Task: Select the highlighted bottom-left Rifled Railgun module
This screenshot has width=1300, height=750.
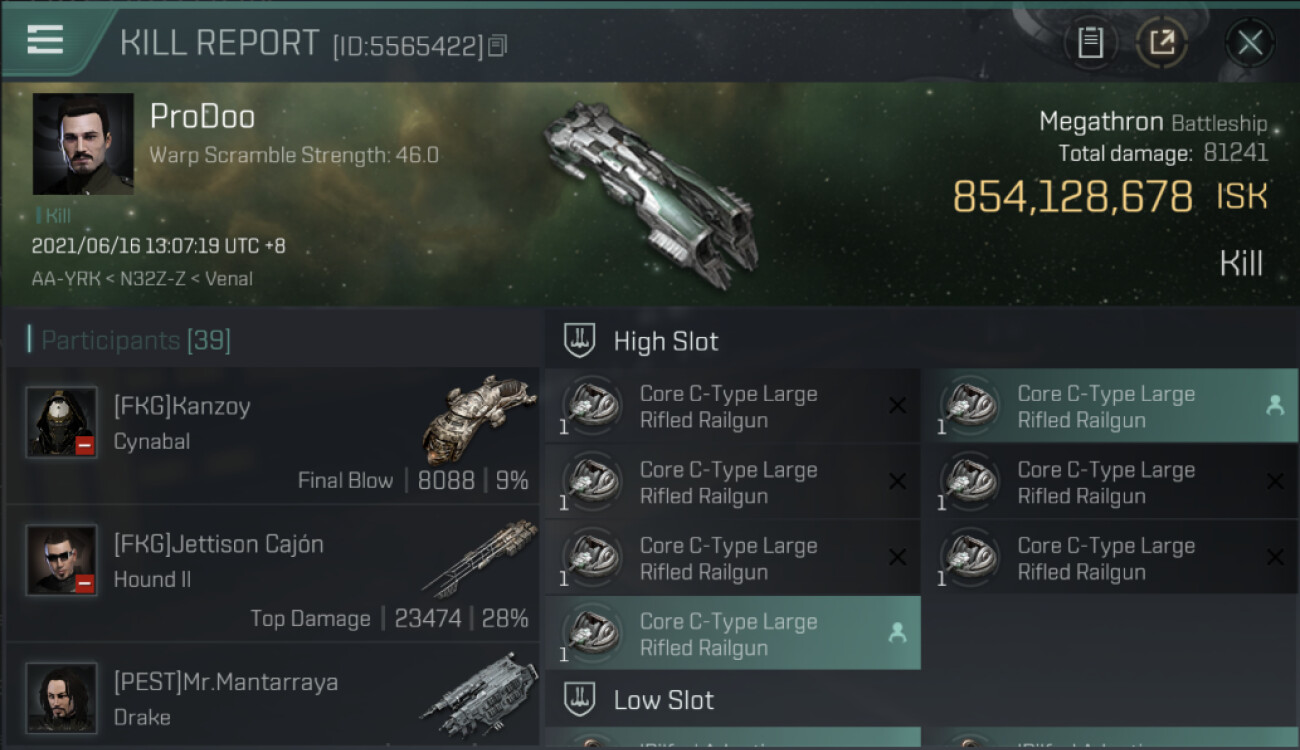Action: (733, 633)
